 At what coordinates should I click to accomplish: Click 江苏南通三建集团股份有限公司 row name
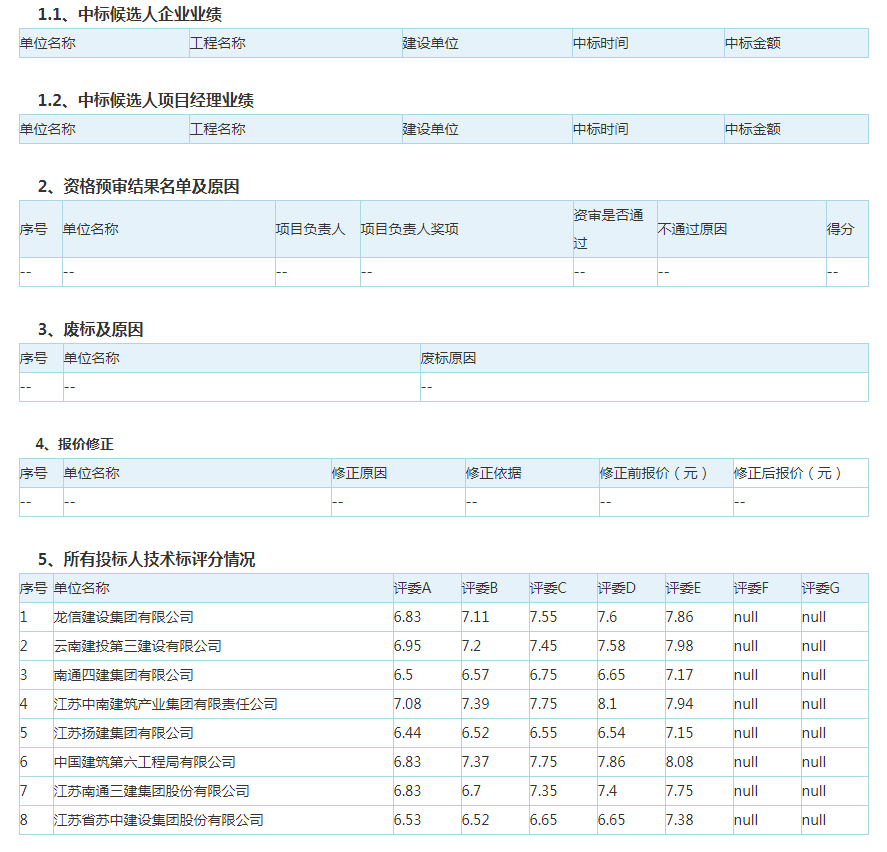click(x=151, y=791)
